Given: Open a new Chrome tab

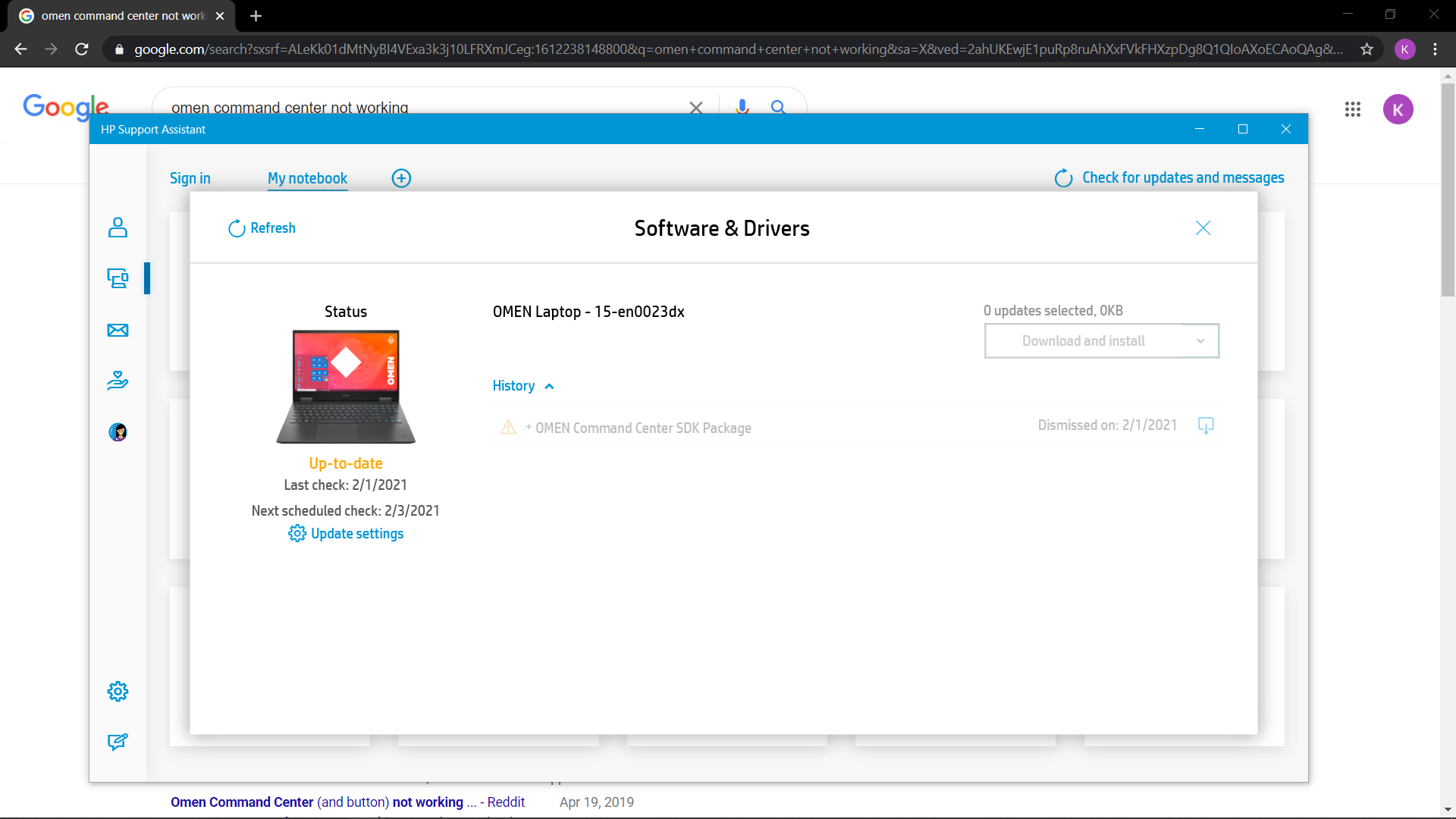Looking at the screenshot, I should 256,16.
